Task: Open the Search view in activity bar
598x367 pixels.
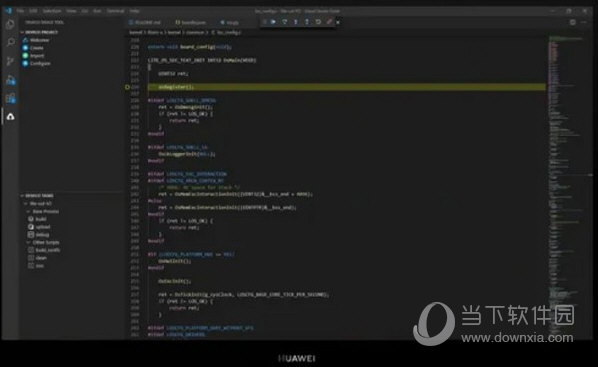Action: click(x=10, y=42)
